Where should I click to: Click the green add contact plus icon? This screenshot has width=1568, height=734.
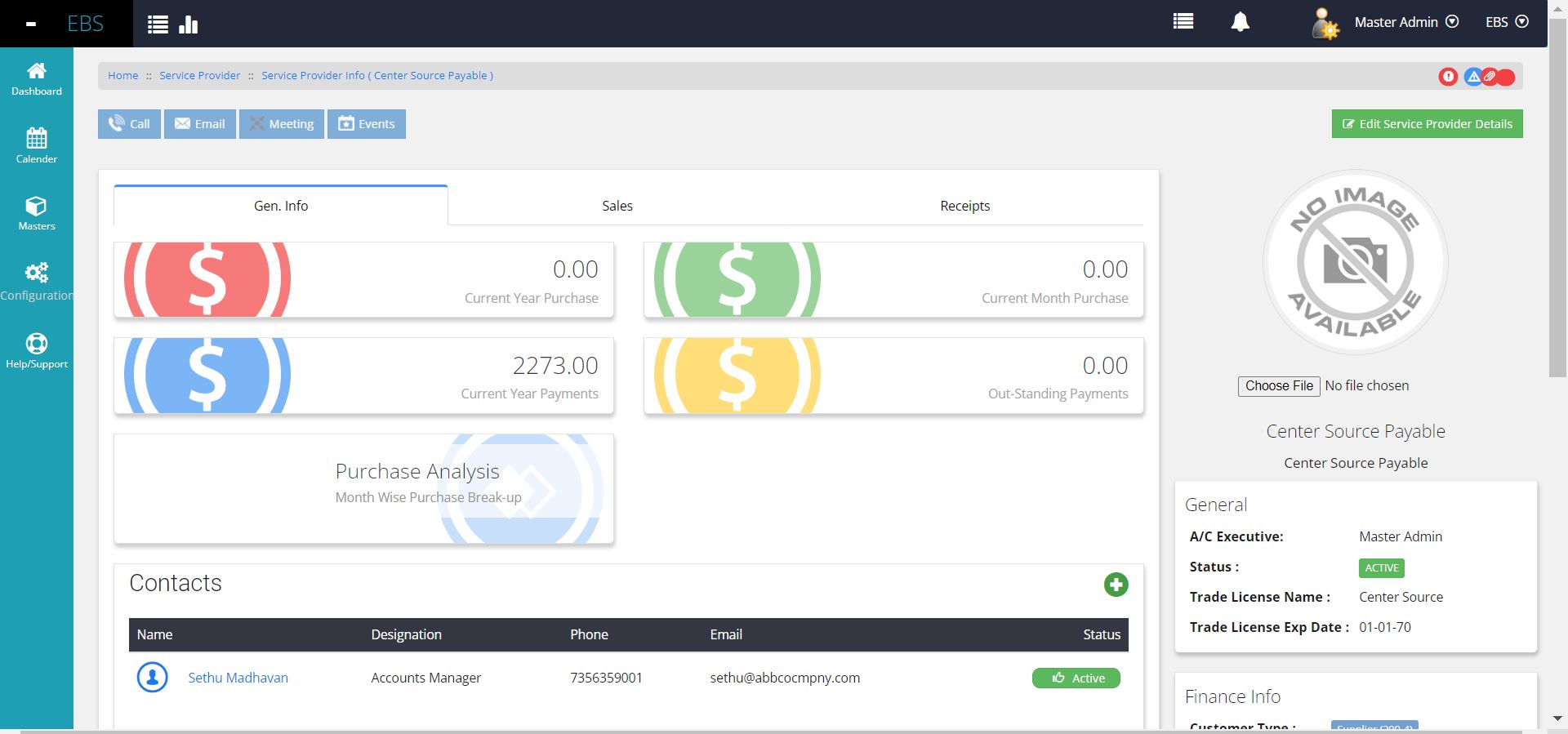[1116, 585]
